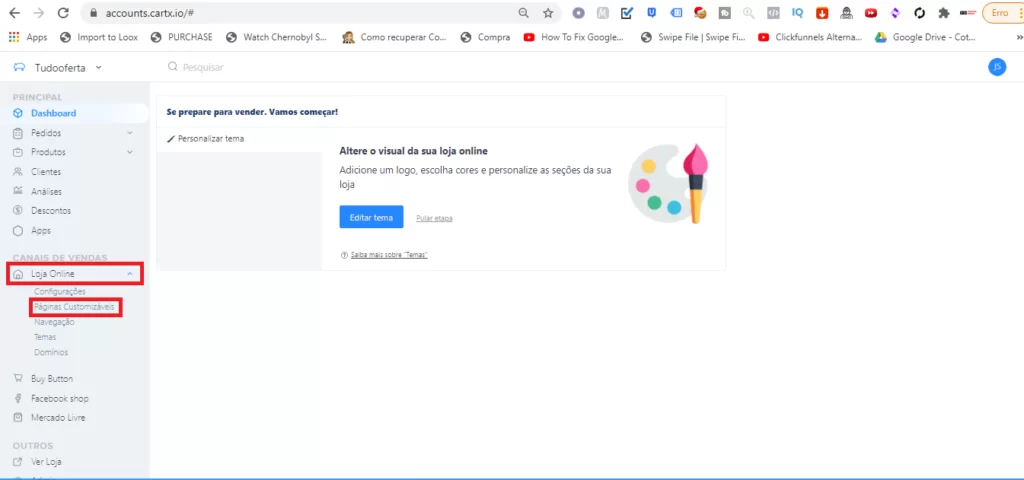Click the Dashboard icon in sidebar
1024x480 pixels.
coord(18,113)
